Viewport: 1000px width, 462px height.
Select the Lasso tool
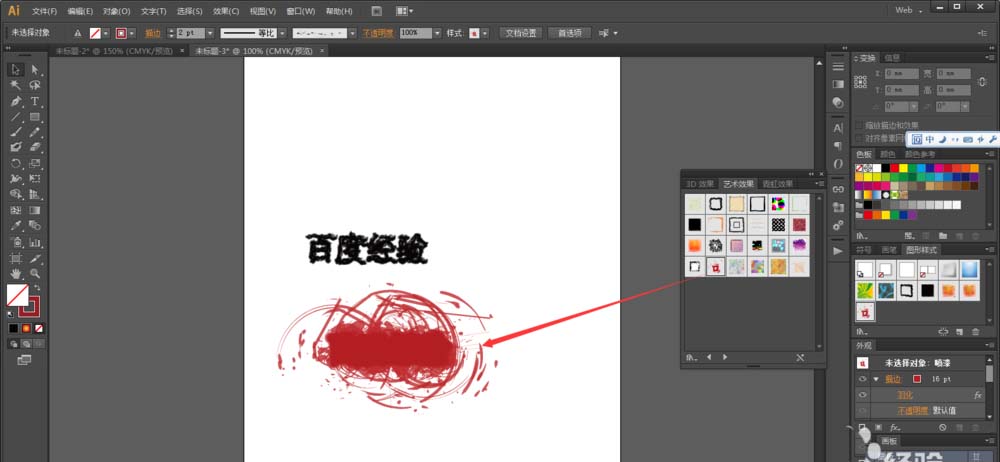(35, 85)
